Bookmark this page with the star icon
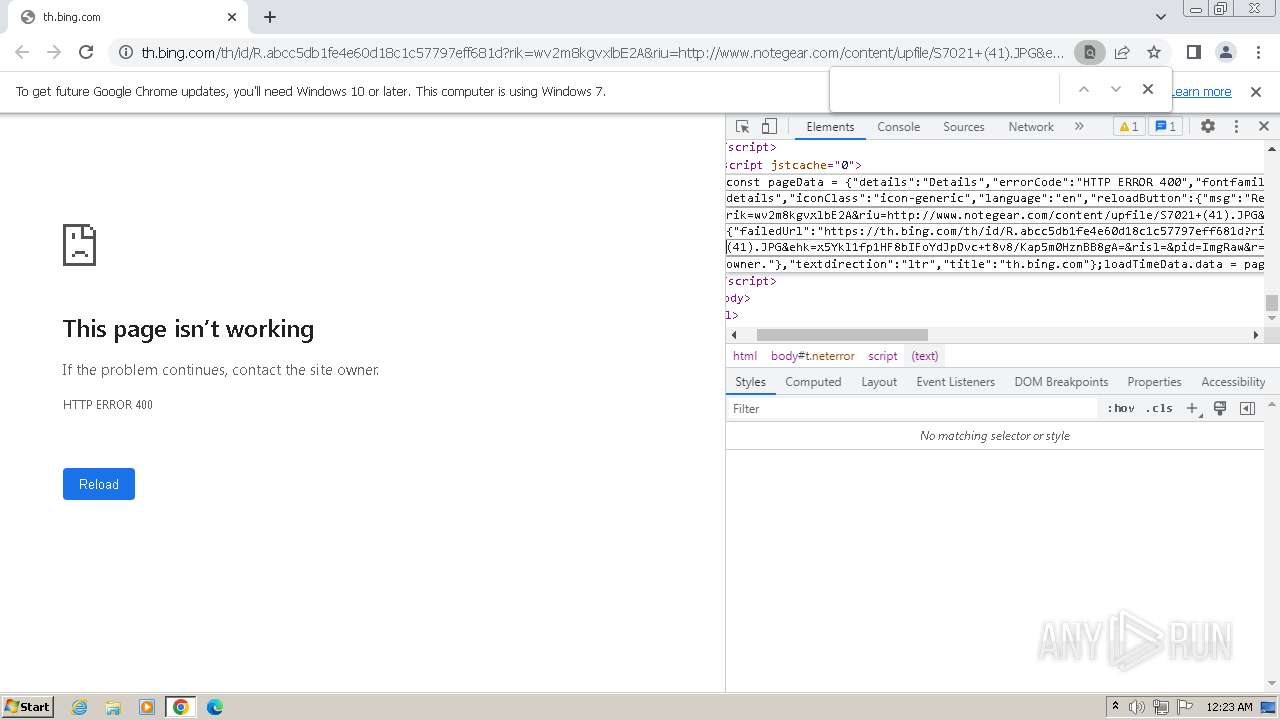This screenshot has height=720, width=1280. [x=1154, y=53]
